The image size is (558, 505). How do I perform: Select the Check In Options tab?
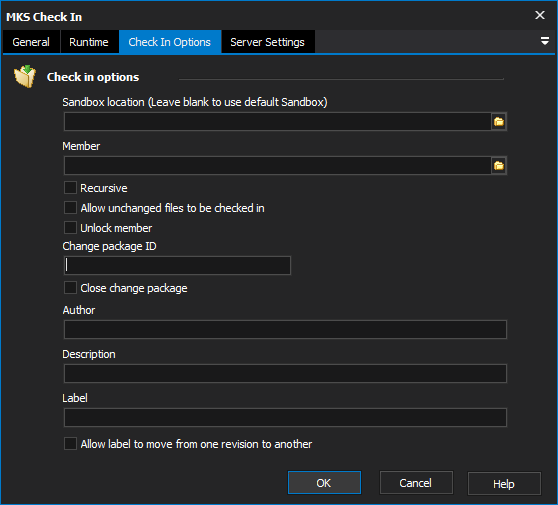click(x=170, y=42)
